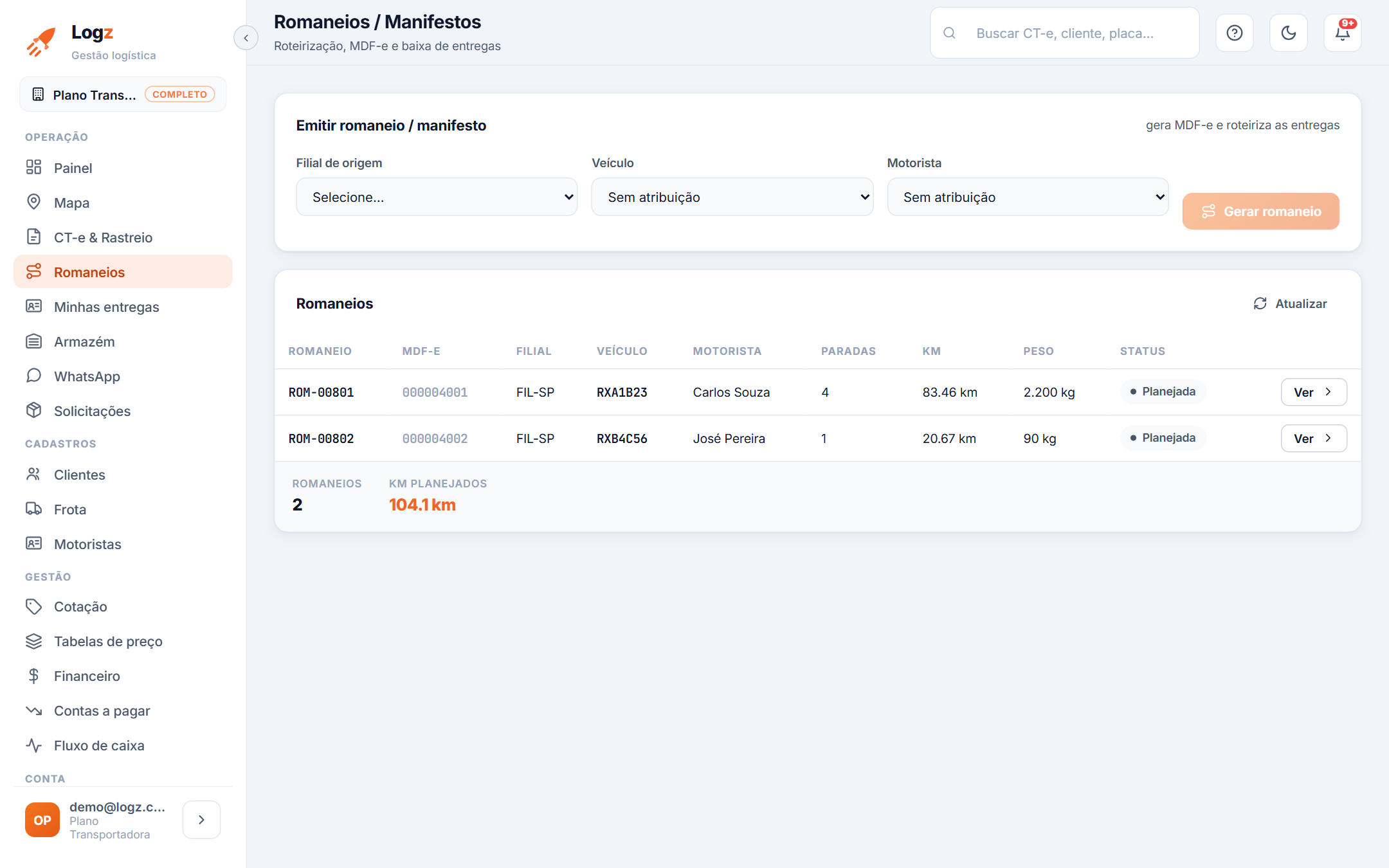Open the Veículo dropdown
The height and width of the screenshot is (868, 1389).
[732, 197]
